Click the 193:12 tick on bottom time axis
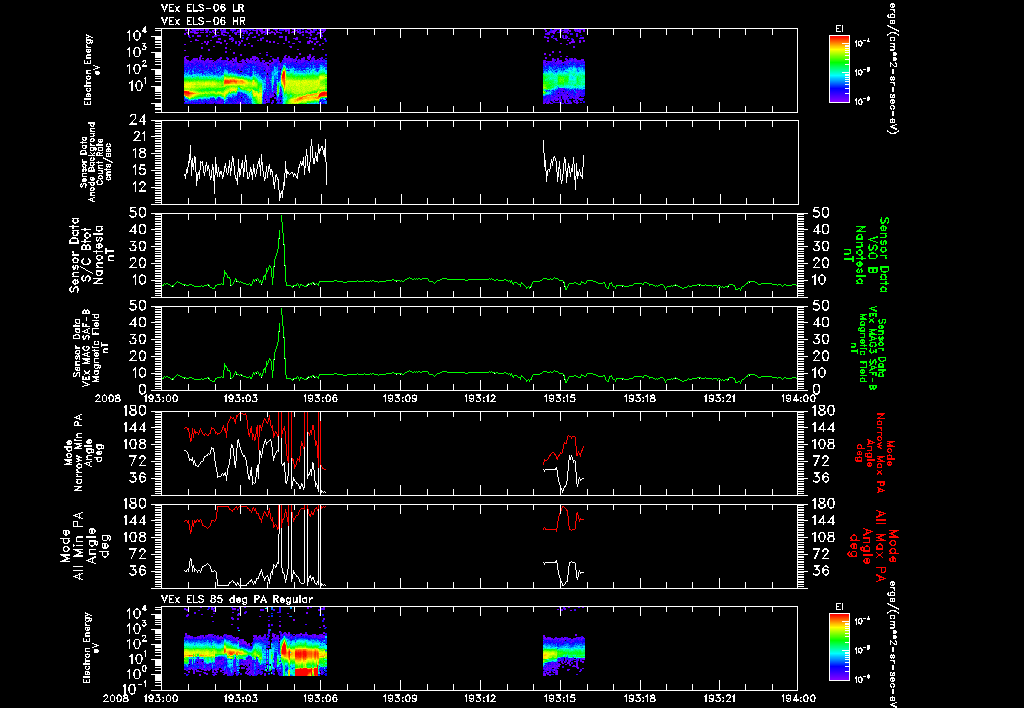Screen dimensions: 1024x708 tap(480, 698)
